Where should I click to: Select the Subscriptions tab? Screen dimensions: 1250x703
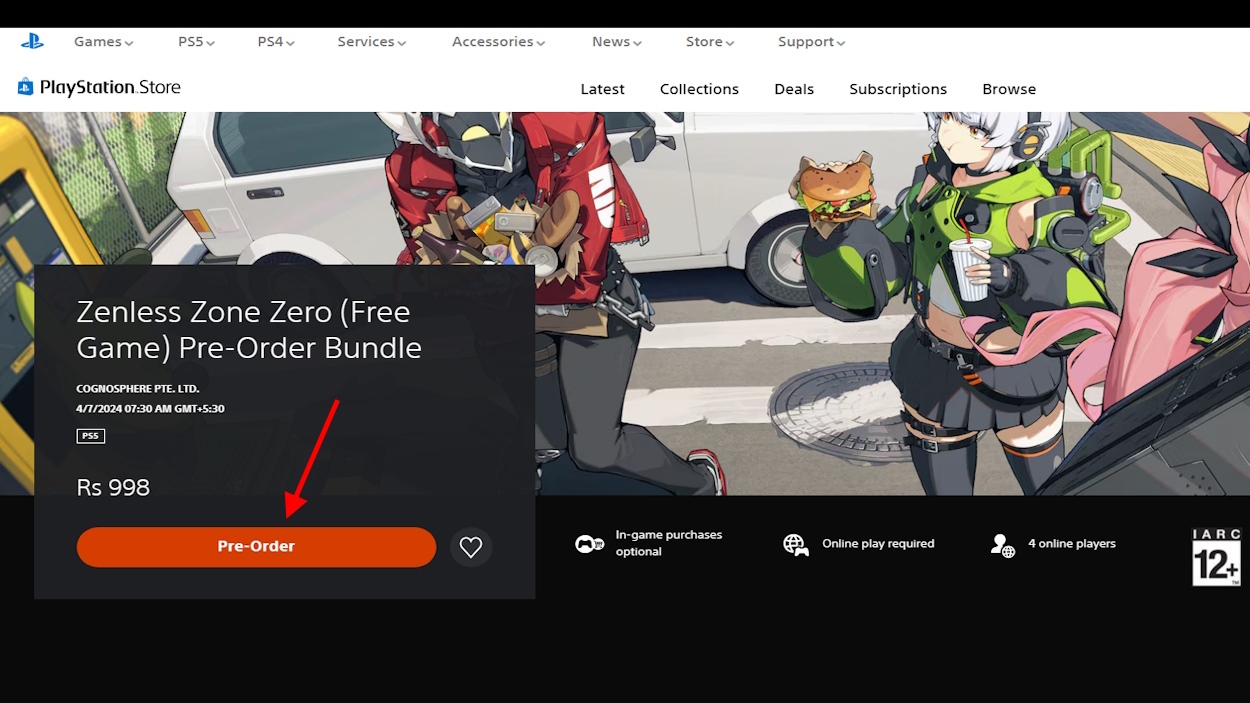pos(897,88)
